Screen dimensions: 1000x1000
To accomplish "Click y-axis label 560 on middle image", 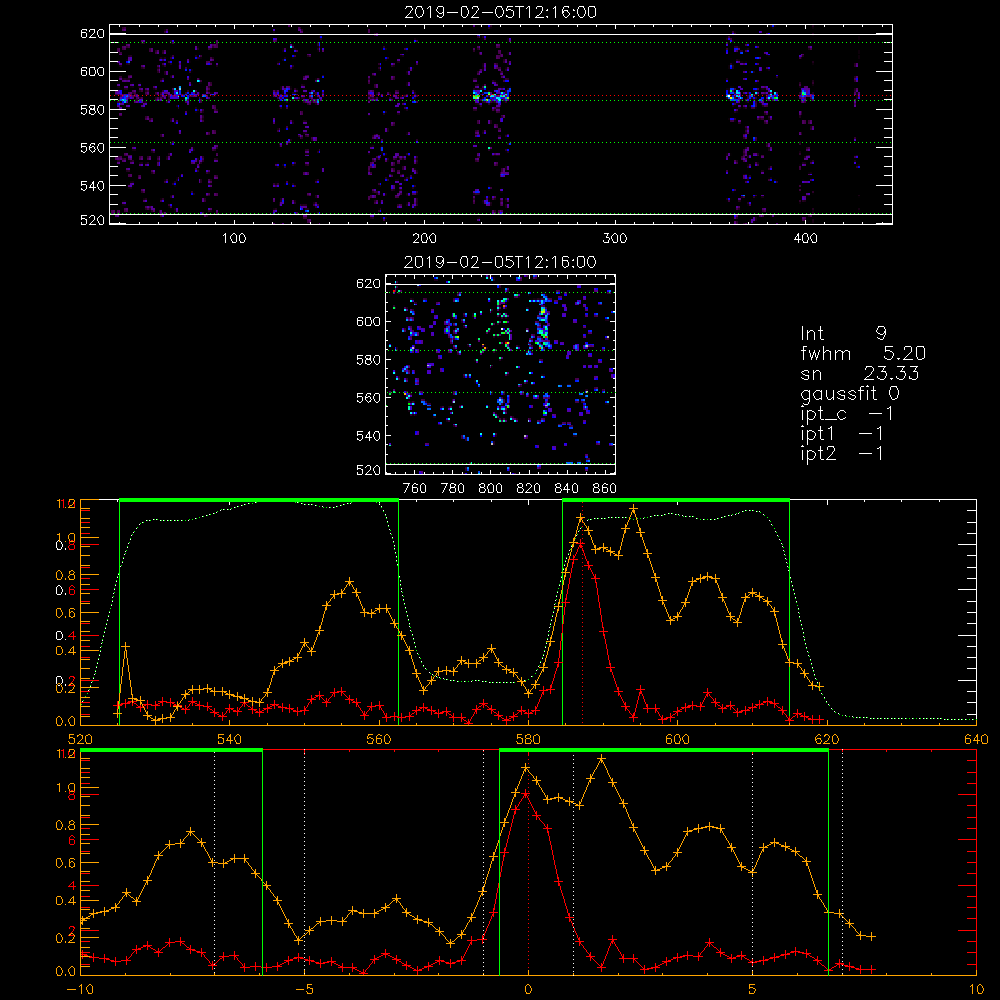I will click(368, 398).
